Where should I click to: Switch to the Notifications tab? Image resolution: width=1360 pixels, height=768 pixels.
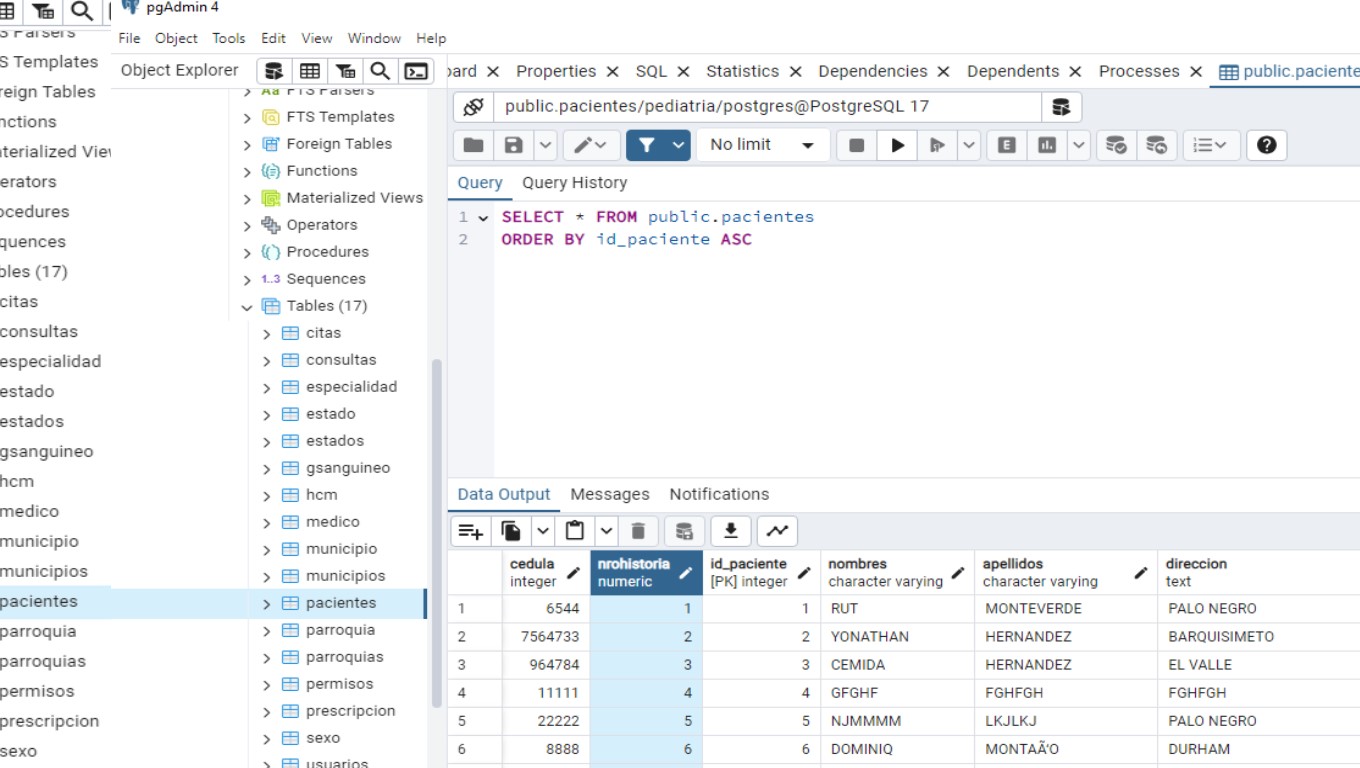point(719,494)
